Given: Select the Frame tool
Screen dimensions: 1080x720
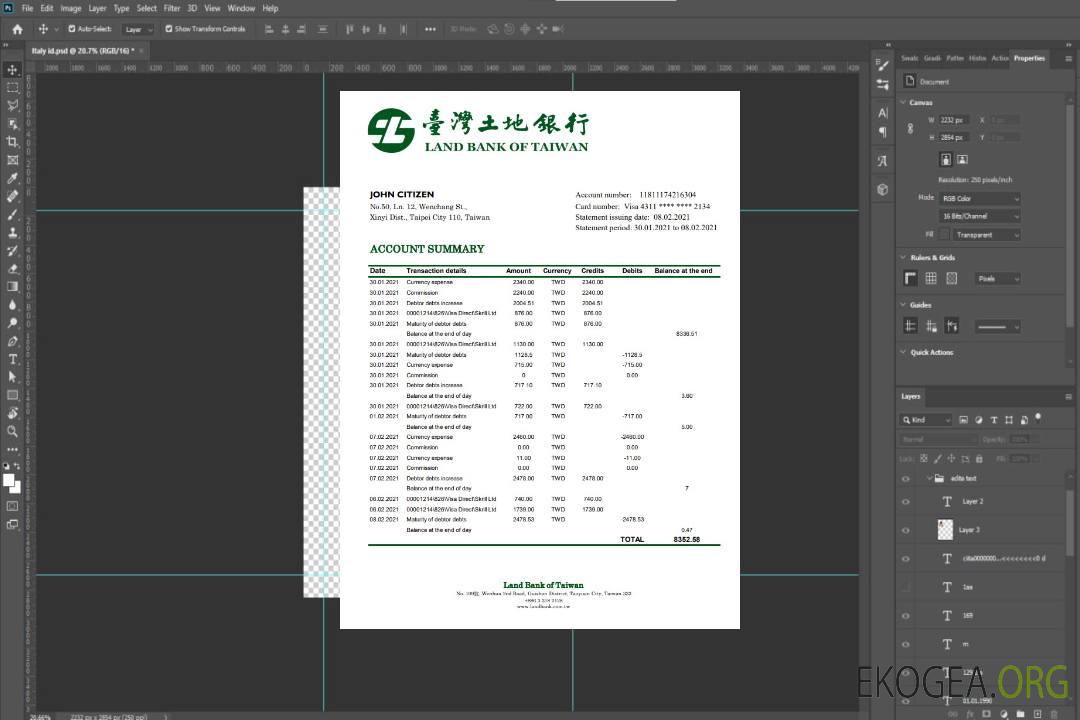Looking at the screenshot, I should click(x=12, y=160).
